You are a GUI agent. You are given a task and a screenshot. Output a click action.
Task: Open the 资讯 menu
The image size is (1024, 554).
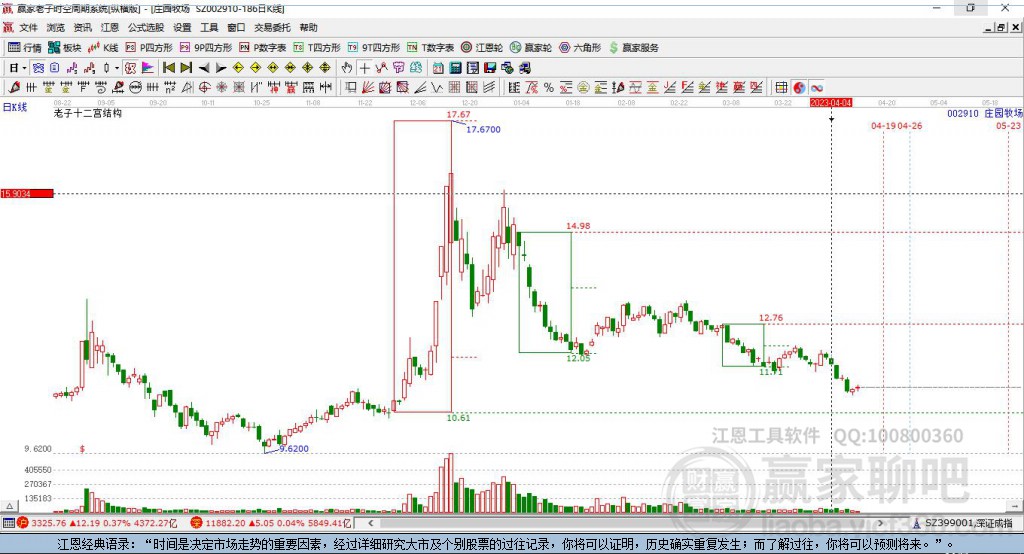click(x=82, y=27)
